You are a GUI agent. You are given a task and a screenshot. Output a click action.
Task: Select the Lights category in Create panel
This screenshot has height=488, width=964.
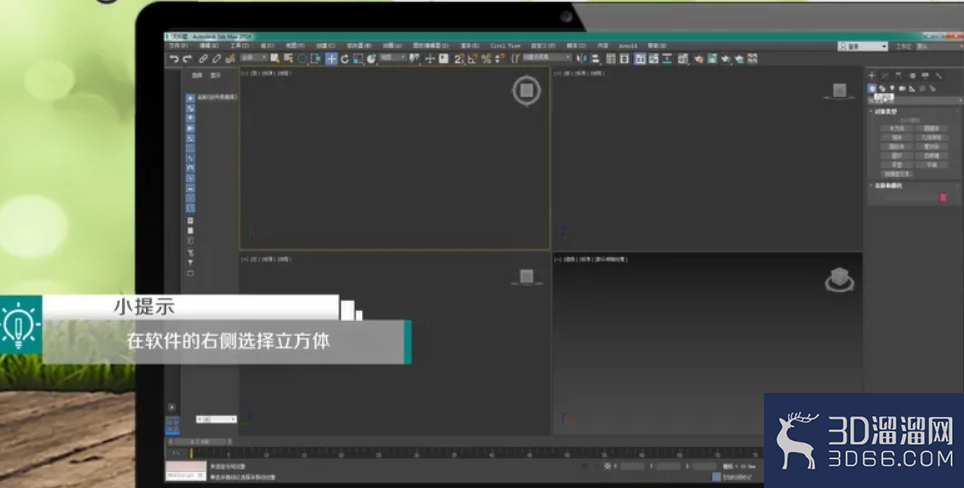[x=892, y=89]
